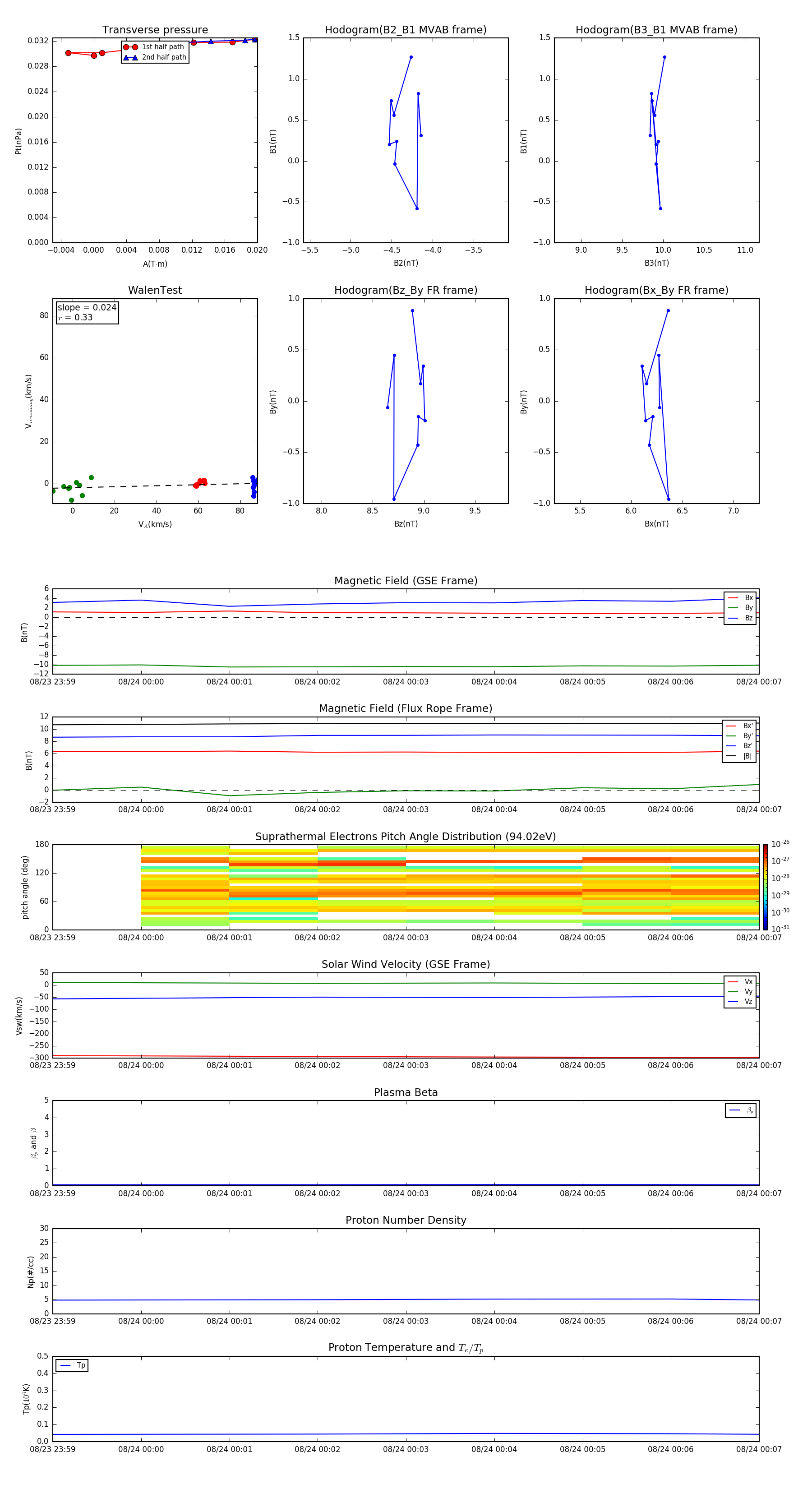Click the "Np(#/cc)" y-axis label
The height and width of the screenshot is (1489, 812).
point(31,1272)
